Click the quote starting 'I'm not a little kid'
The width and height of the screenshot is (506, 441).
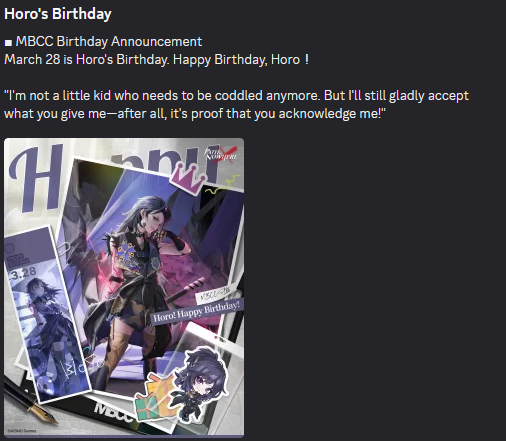(236, 96)
